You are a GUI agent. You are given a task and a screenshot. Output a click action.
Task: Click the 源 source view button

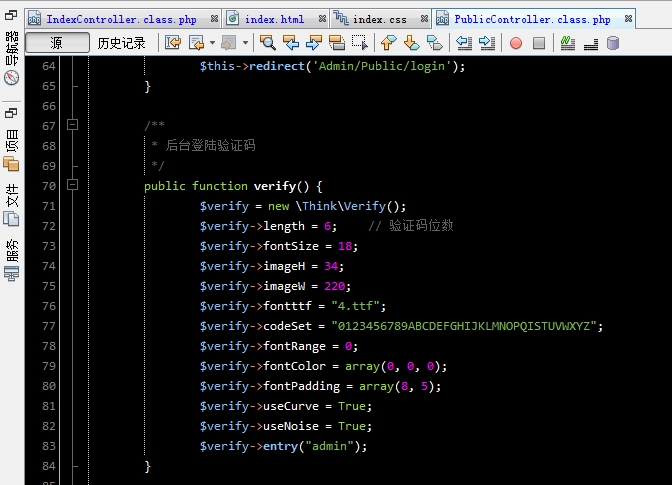pos(56,42)
